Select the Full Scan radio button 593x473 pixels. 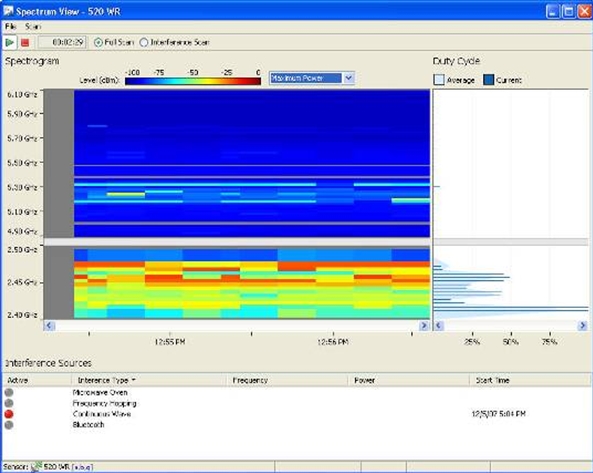[98, 42]
